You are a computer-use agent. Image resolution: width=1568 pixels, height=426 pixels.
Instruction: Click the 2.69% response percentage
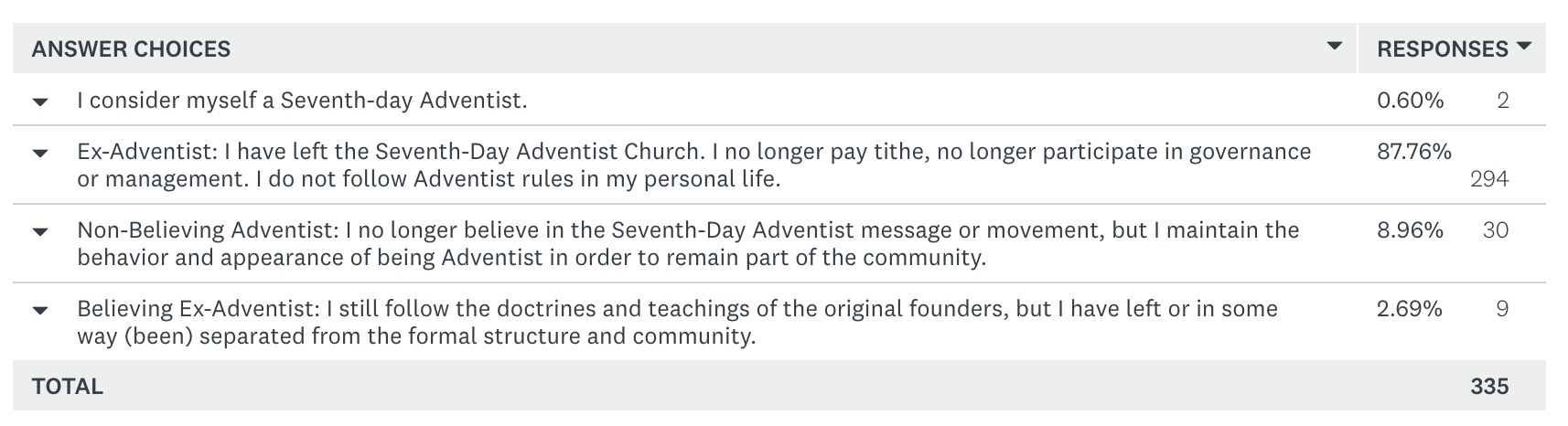tap(1409, 309)
